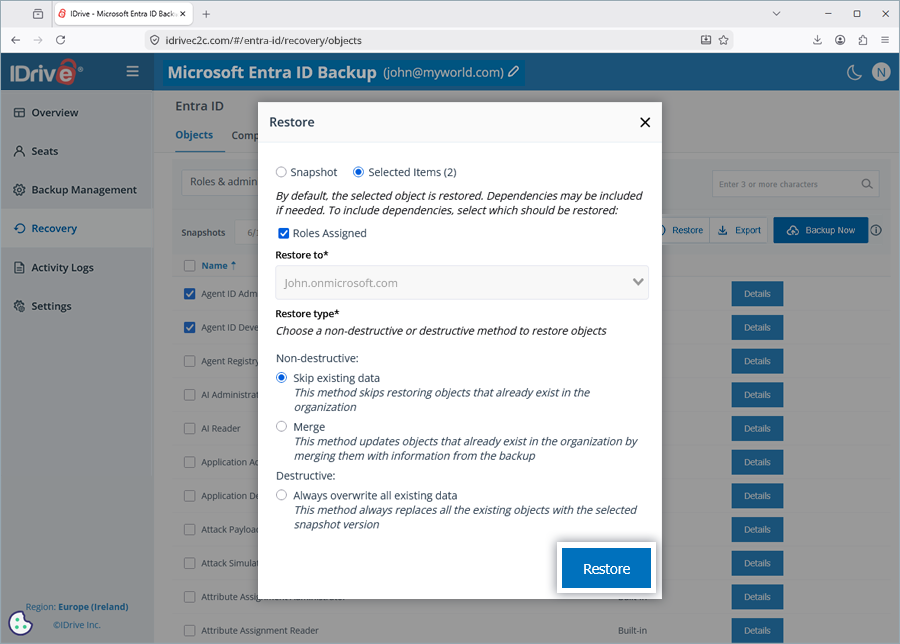This screenshot has width=900, height=644.
Task: Open Details for Agent ID Admin row
Action: (x=757, y=294)
